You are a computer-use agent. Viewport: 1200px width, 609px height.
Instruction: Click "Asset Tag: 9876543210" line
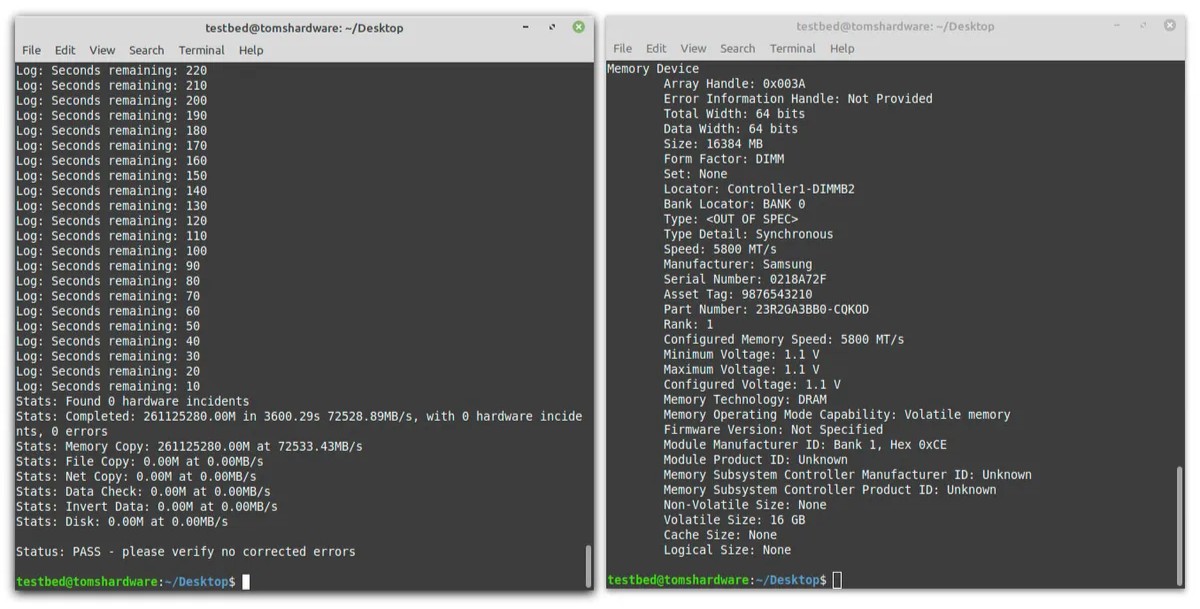(x=738, y=294)
